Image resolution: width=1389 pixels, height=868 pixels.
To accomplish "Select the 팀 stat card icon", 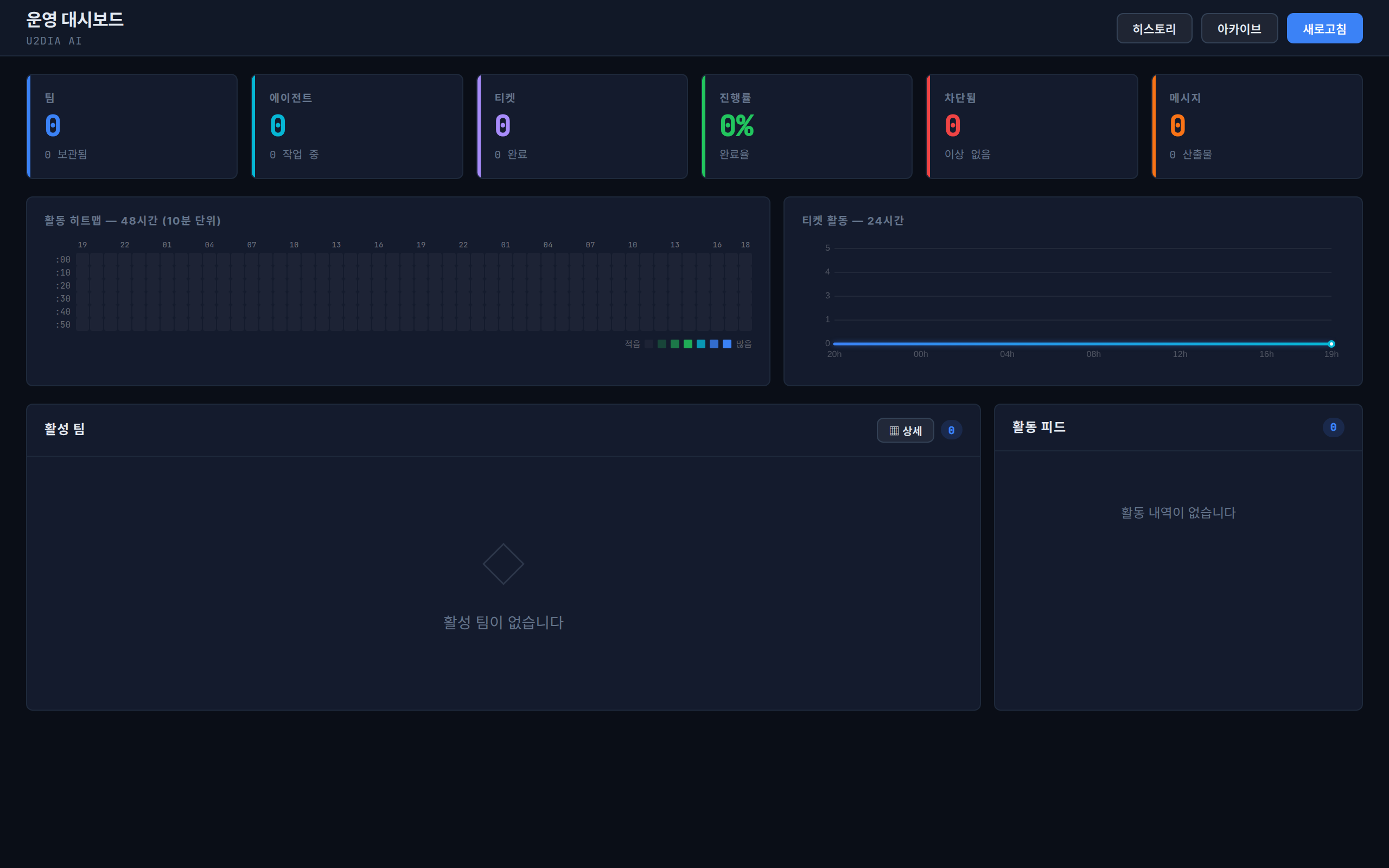I will tap(52, 126).
